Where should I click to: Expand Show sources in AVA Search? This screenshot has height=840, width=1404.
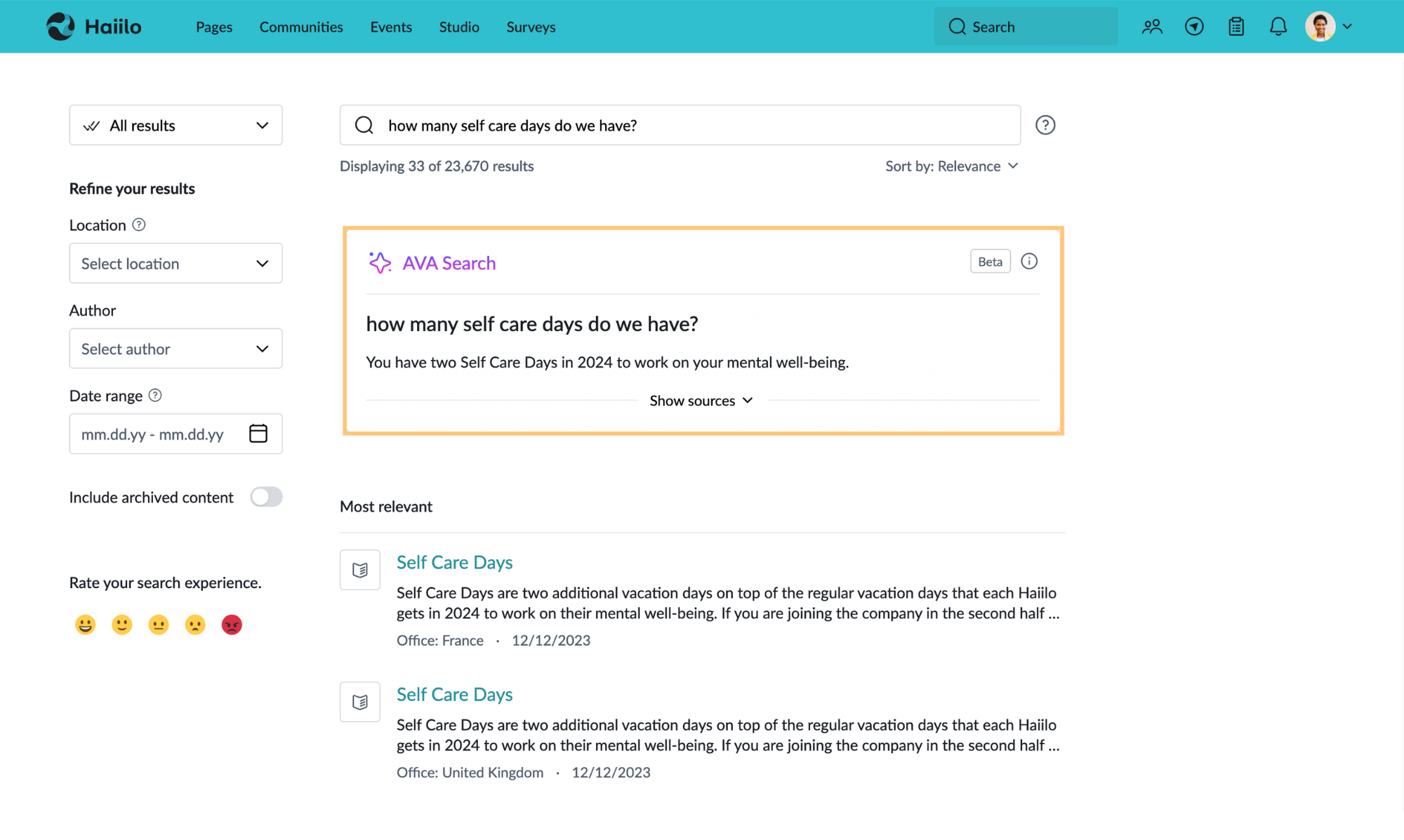701,400
